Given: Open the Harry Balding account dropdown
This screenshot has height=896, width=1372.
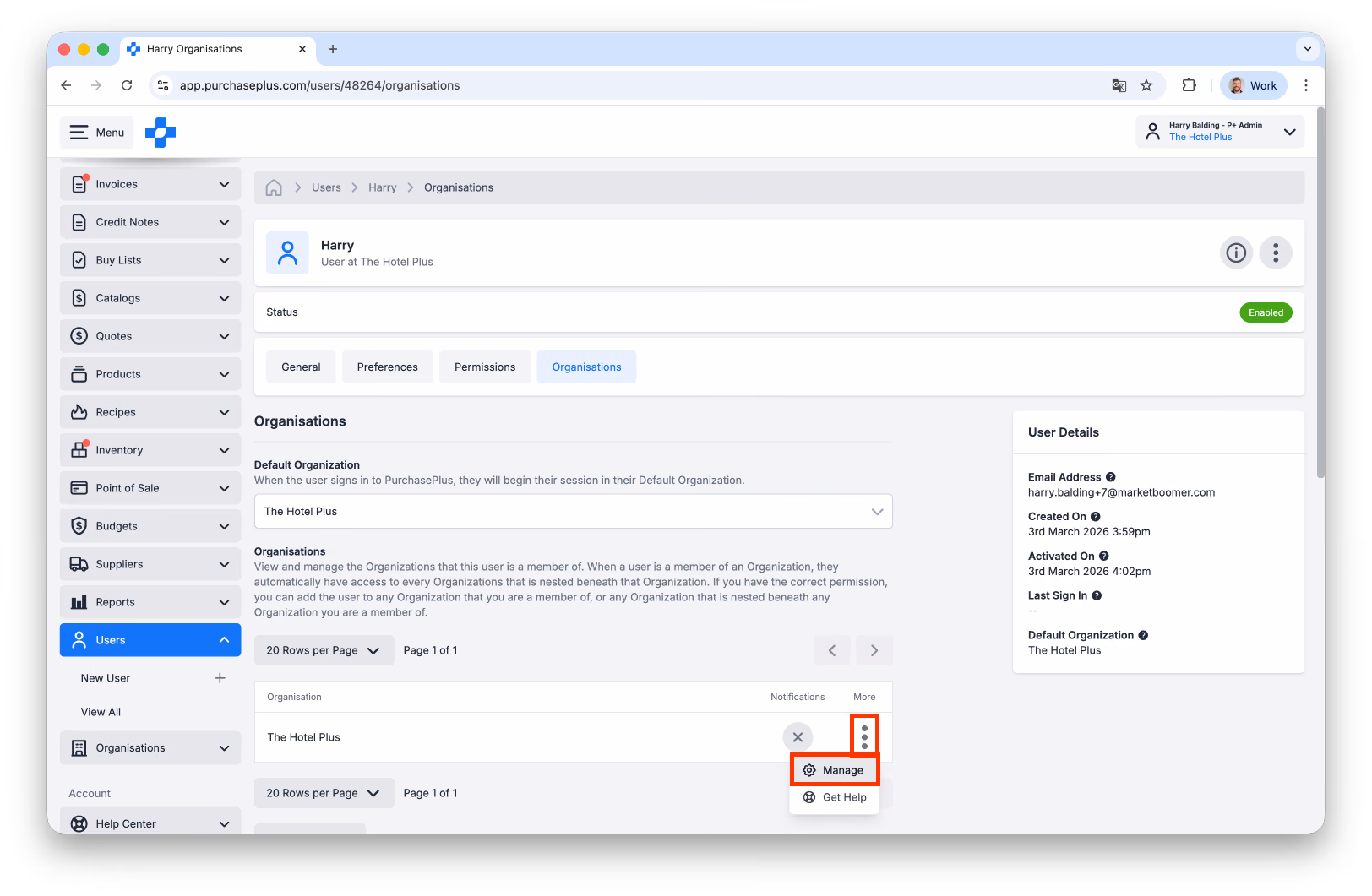Looking at the screenshot, I should (1219, 132).
